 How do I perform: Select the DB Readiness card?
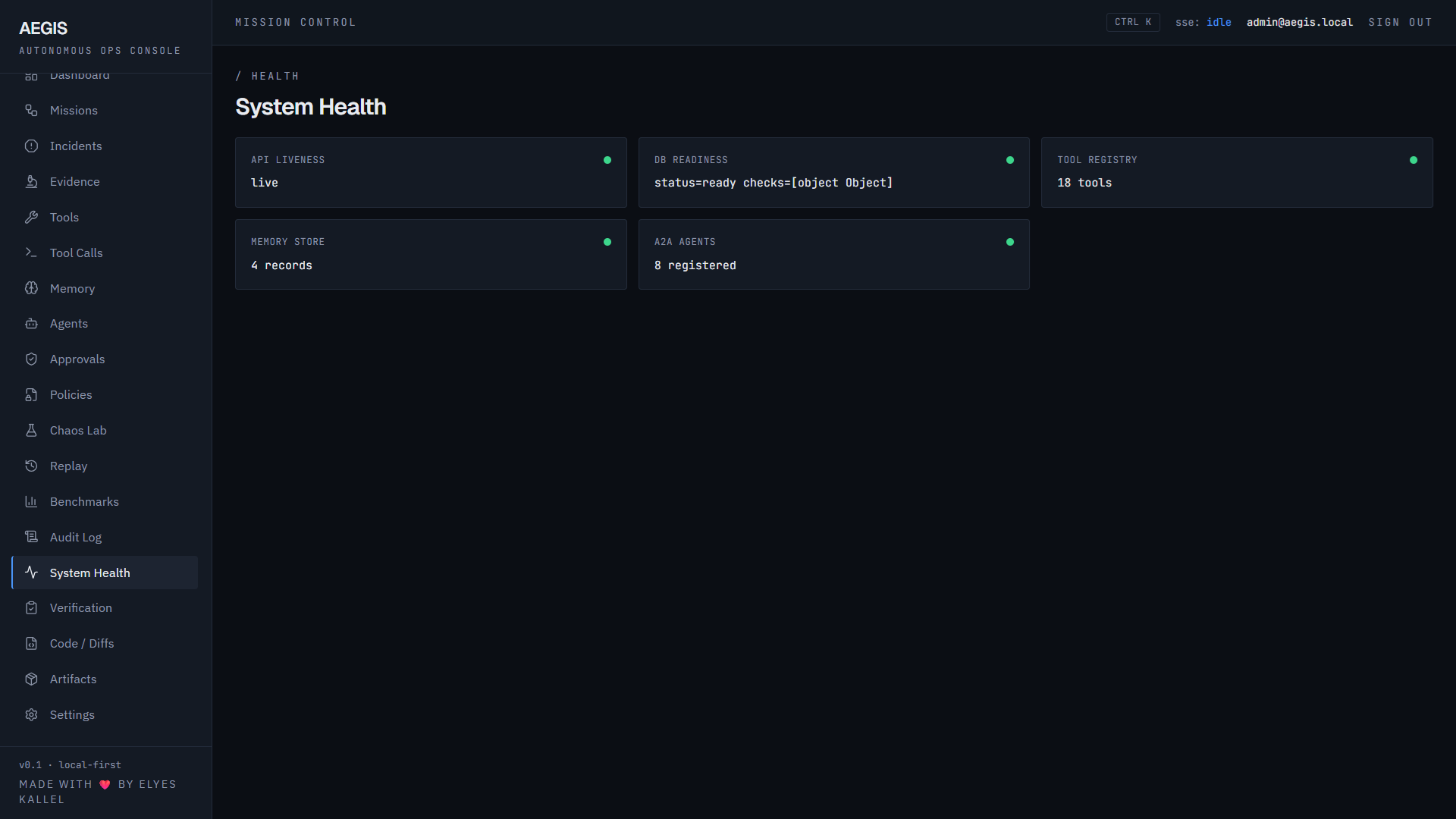click(x=834, y=172)
